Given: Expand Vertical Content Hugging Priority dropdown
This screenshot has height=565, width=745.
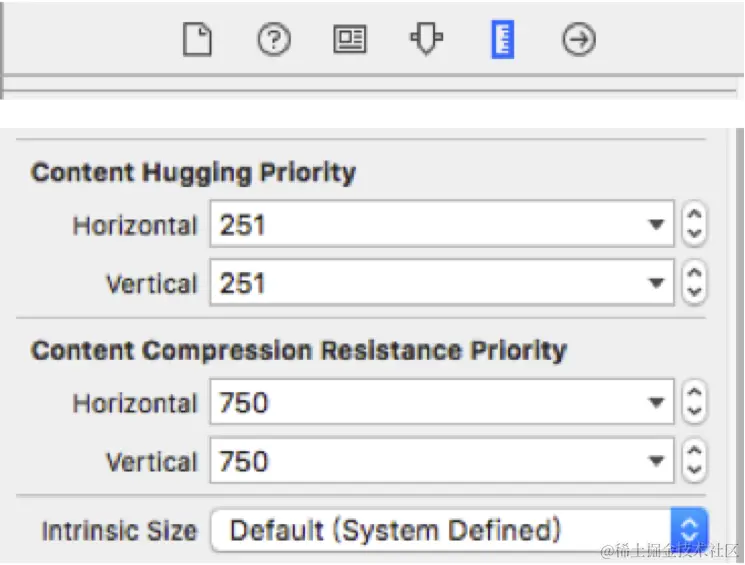Looking at the screenshot, I should pyautogui.click(x=656, y=282).
